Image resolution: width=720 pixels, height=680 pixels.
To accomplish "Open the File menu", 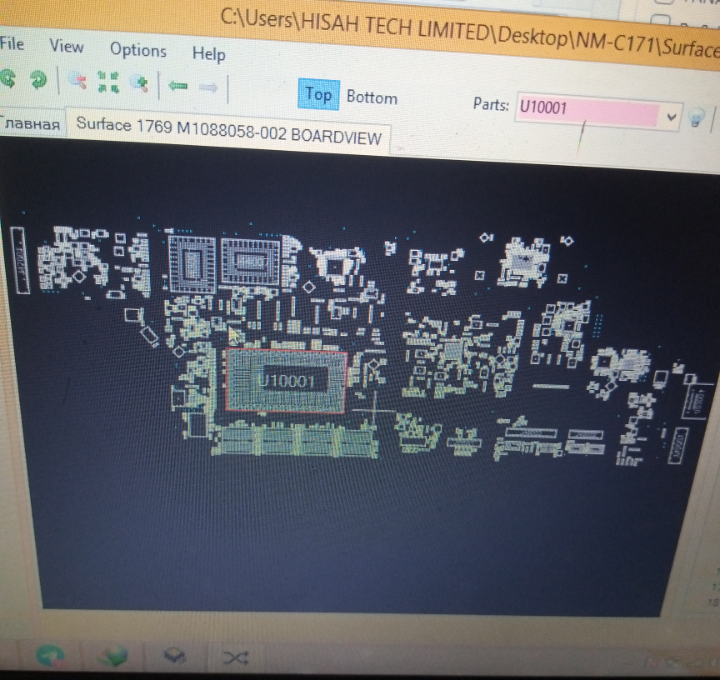I will pos(12,44).
